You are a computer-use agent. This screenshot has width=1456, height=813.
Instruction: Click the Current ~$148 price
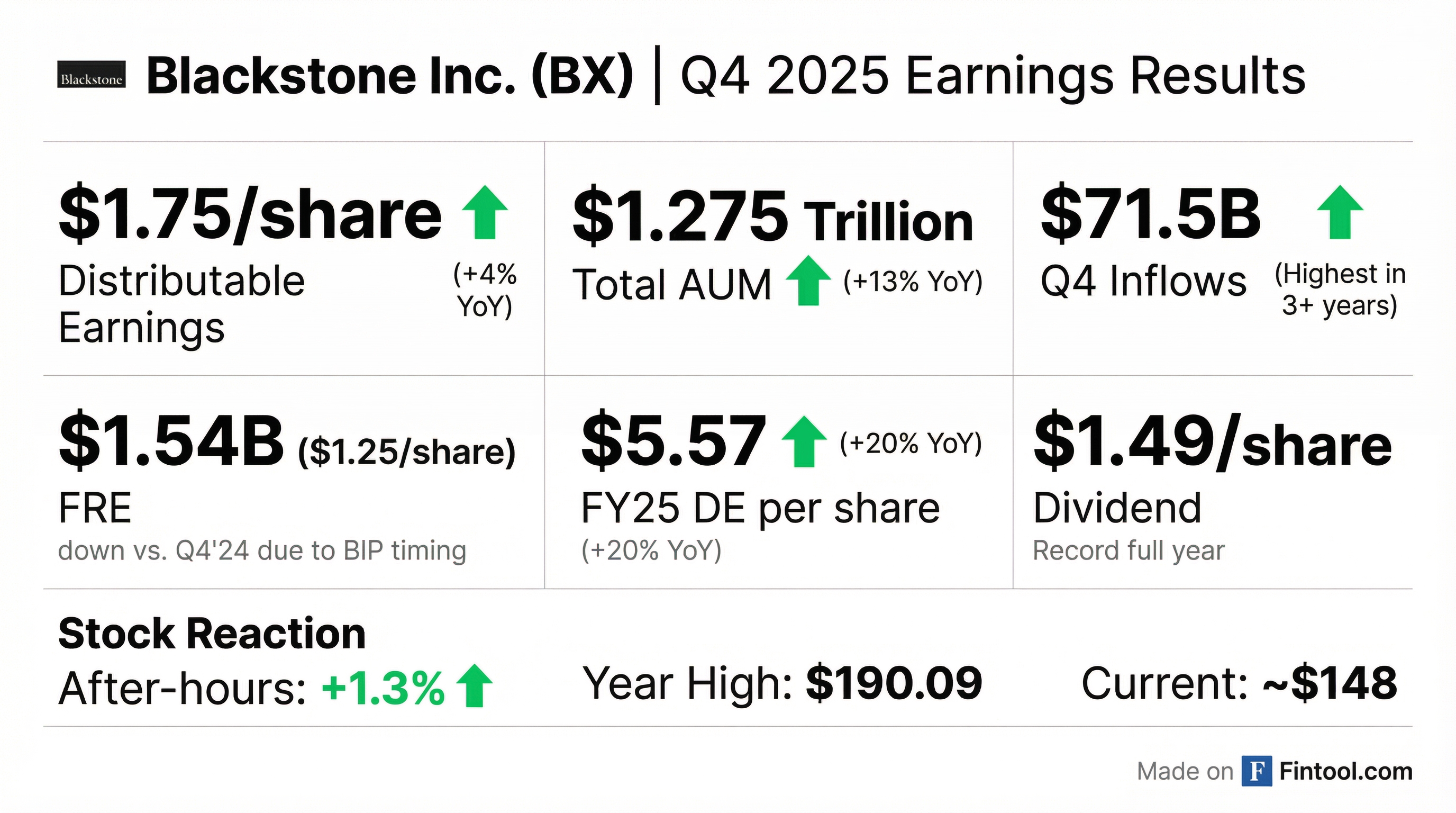coord(1330,683)
